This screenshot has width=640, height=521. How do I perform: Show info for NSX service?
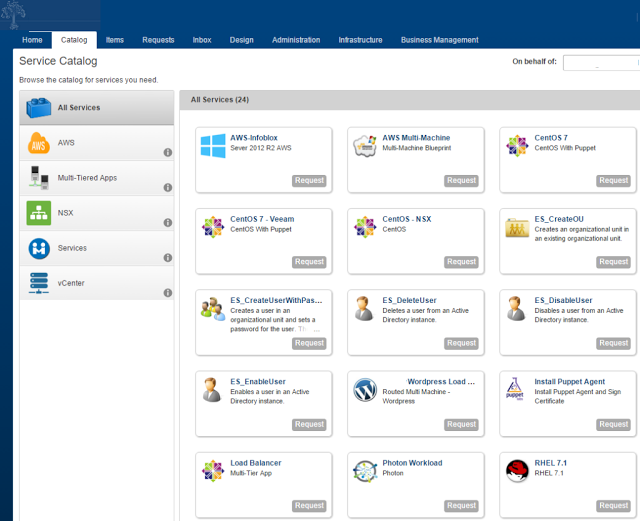[x=168, y=223]
